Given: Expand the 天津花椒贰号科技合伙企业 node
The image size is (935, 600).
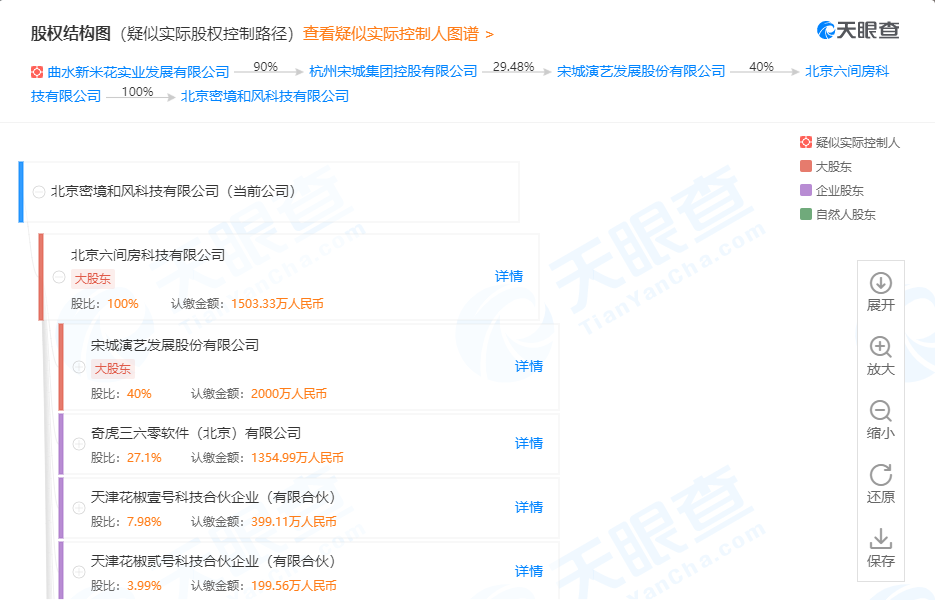Looking at the screenshot, I should (79, 571).
